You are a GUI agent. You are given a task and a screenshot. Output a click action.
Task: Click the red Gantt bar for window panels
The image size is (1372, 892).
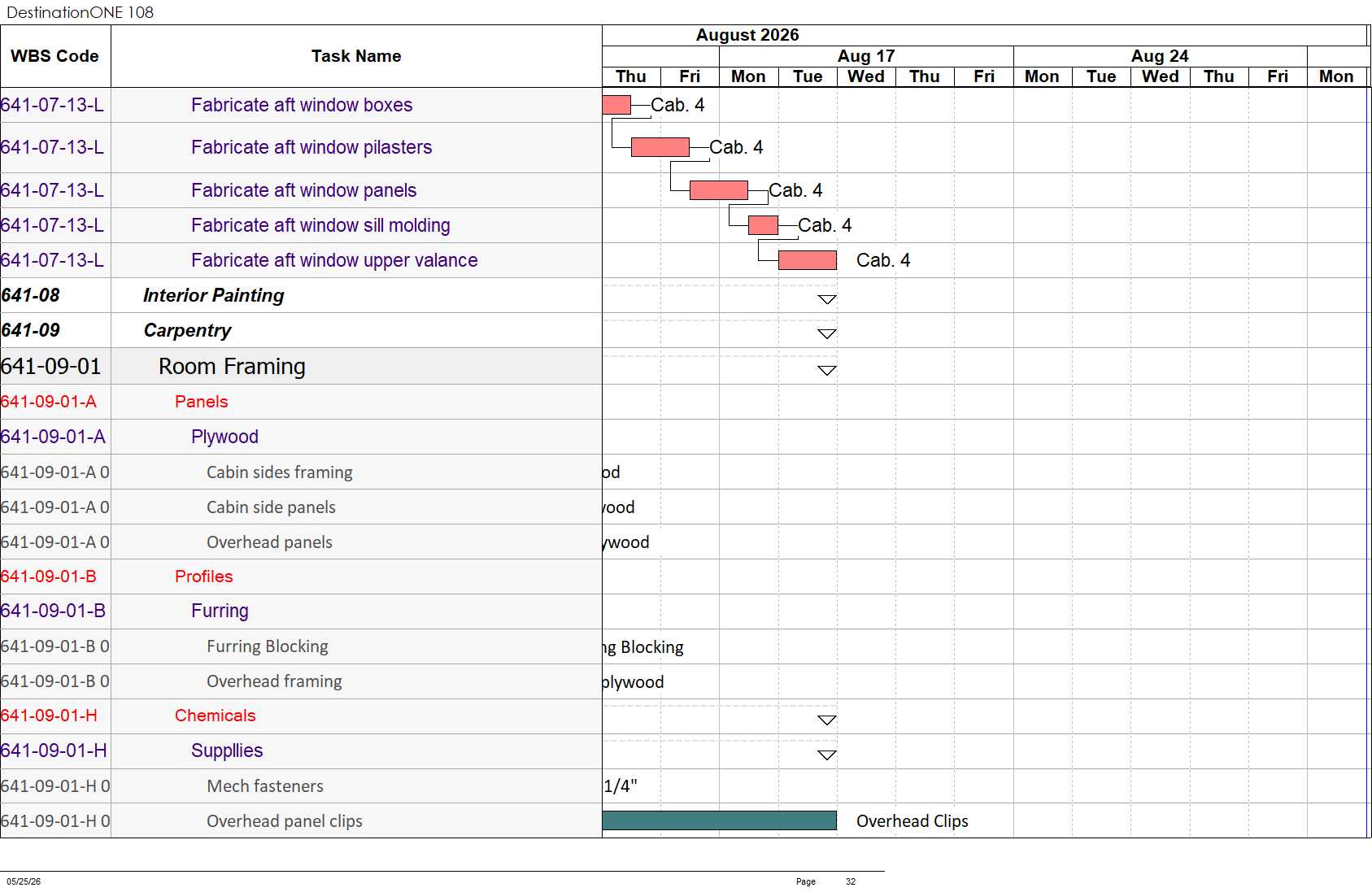click(x=719, y=190)
